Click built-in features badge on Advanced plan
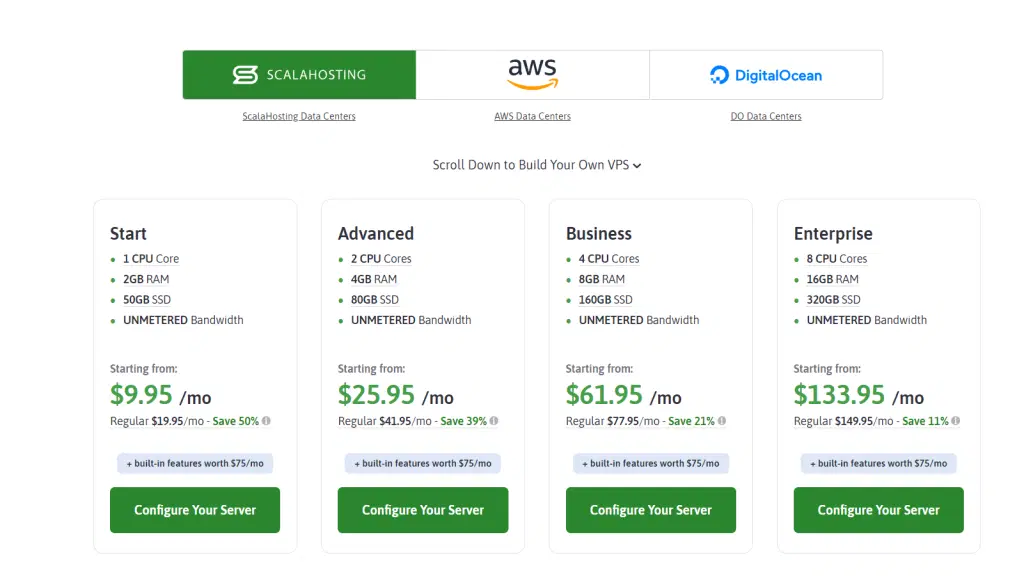Viewport: 1024px width, 583px height. point(423,464)
